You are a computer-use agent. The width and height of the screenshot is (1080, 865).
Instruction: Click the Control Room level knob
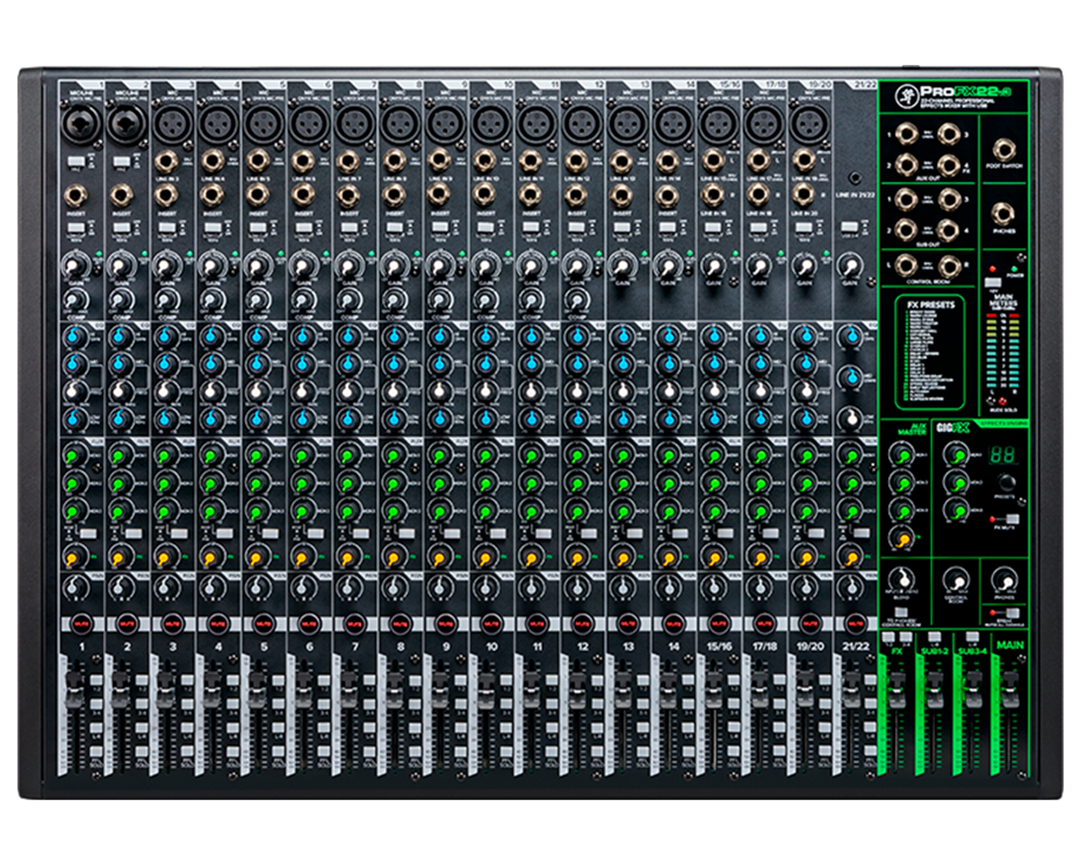(955, 581)
